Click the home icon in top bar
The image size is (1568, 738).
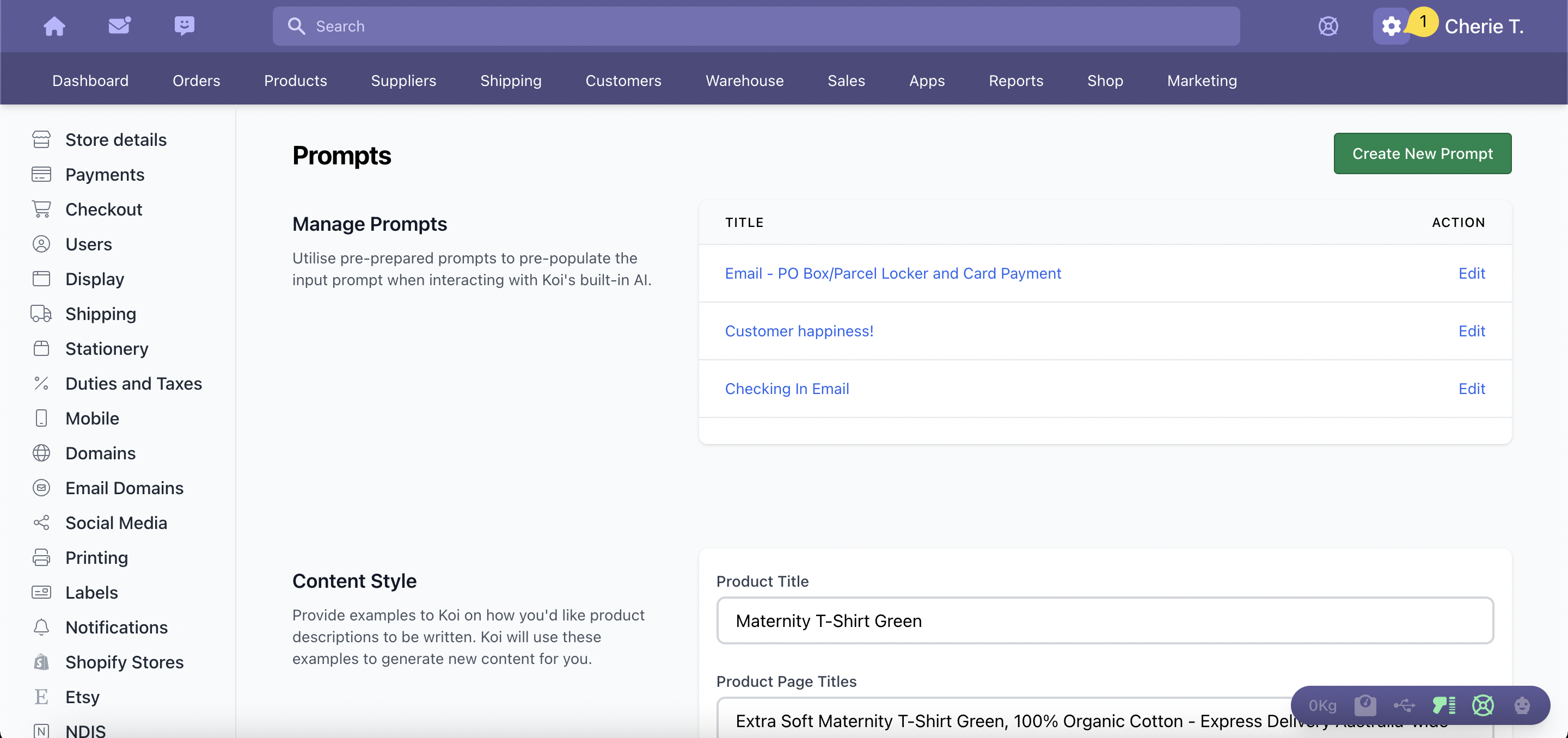(54, 26)
